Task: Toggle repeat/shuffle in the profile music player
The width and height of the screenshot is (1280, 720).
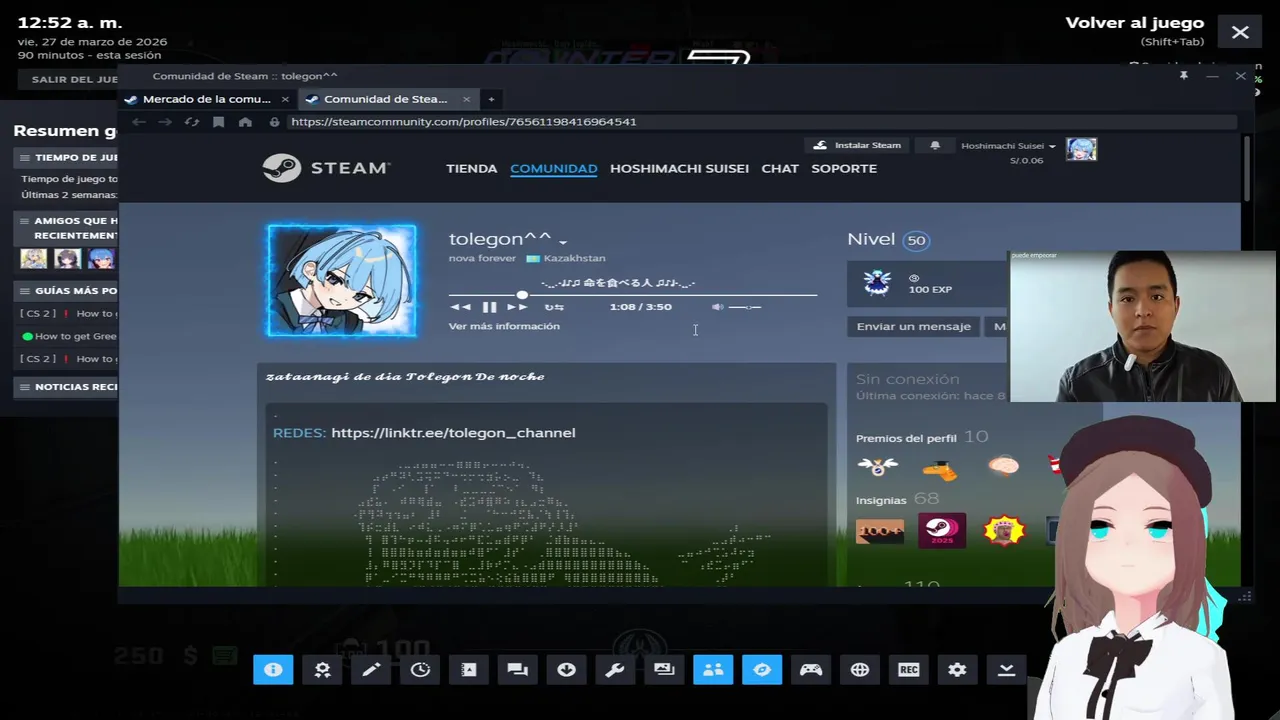Action: coord(554,307)
